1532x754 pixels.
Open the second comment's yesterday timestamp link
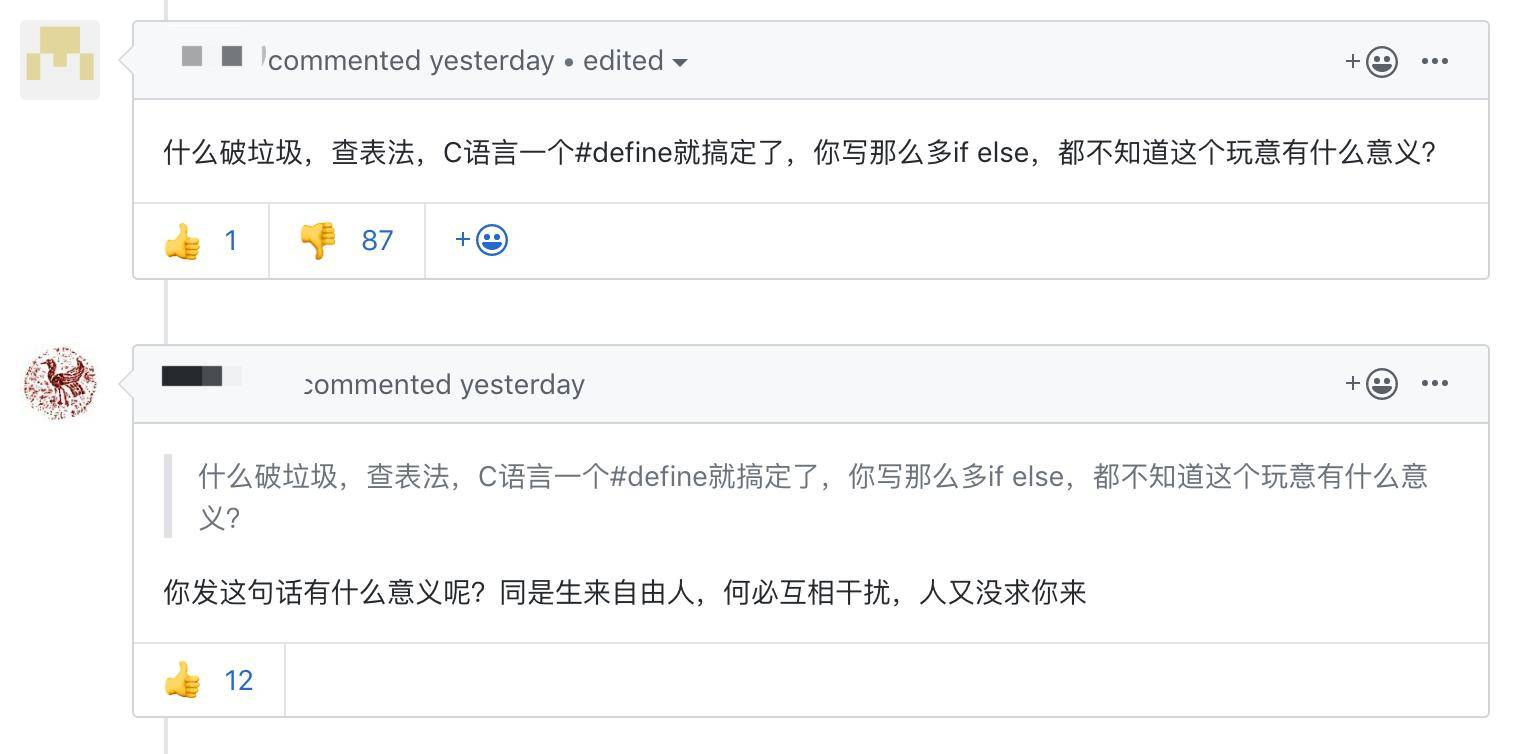pos(522,385)
